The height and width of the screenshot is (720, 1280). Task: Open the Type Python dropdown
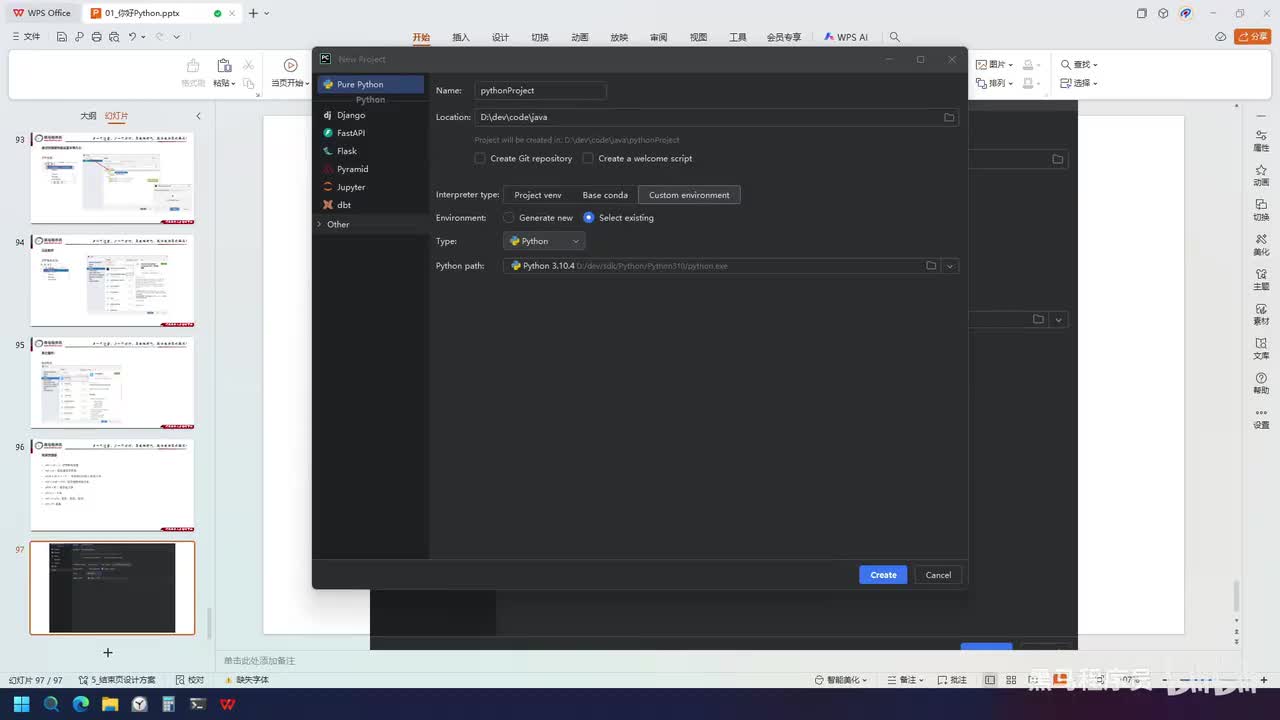[x=544, y=241]
